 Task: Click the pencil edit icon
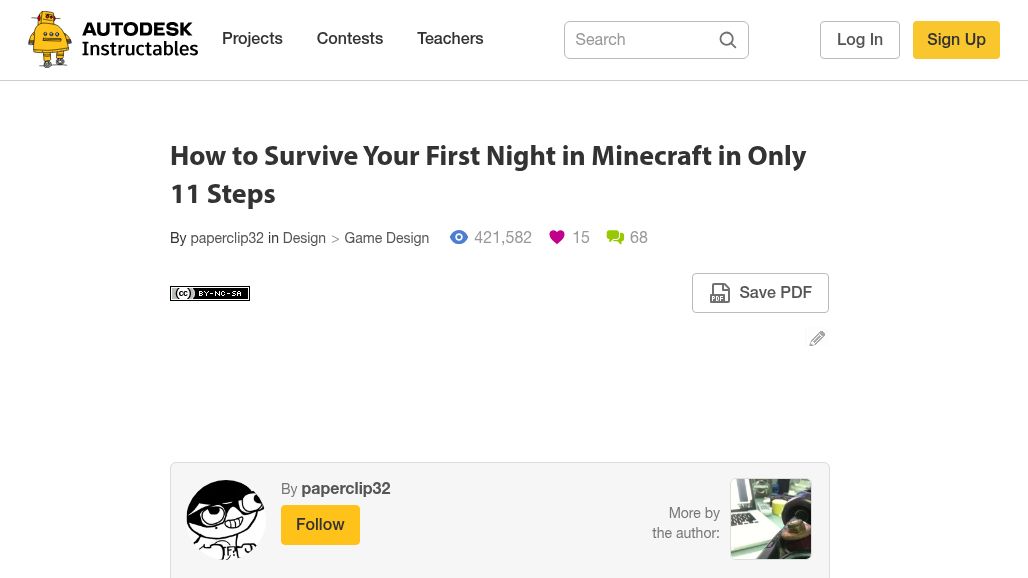(817, 339)
